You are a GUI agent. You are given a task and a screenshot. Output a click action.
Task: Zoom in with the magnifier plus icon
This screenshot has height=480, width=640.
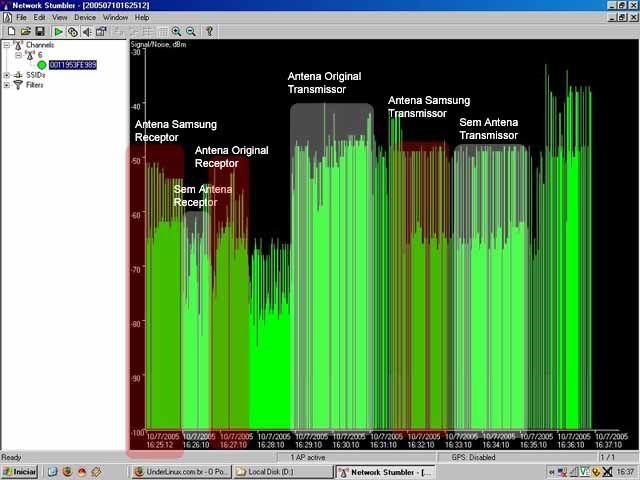point(176,31)
